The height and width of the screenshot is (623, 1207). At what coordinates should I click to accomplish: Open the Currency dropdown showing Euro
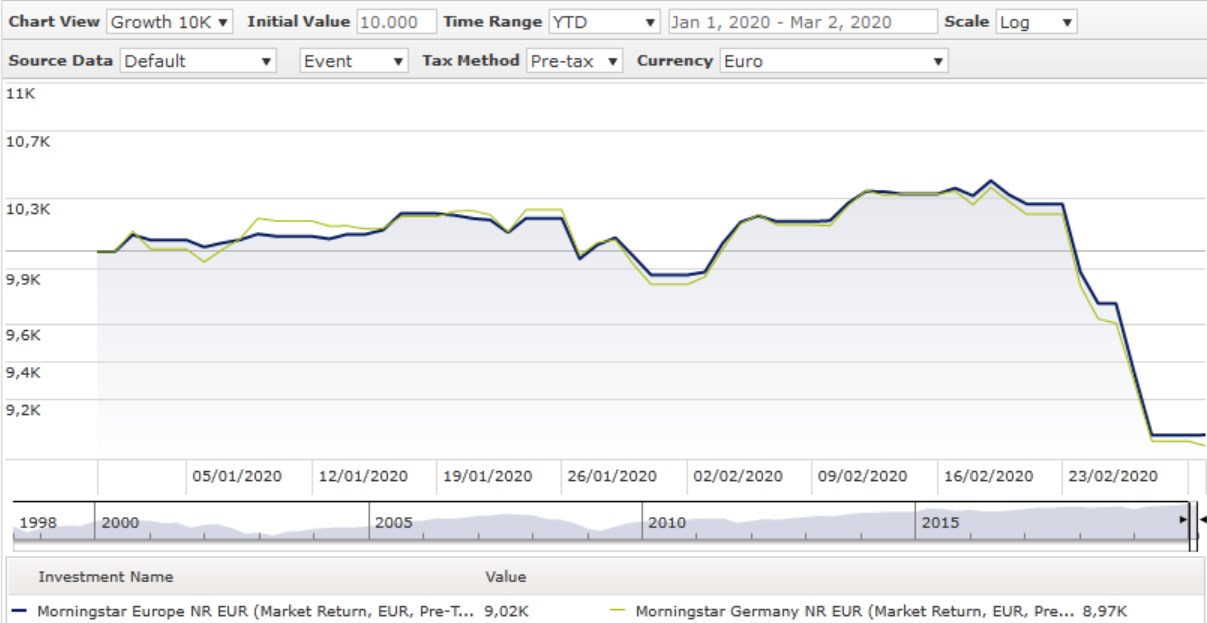pos(832,61)
